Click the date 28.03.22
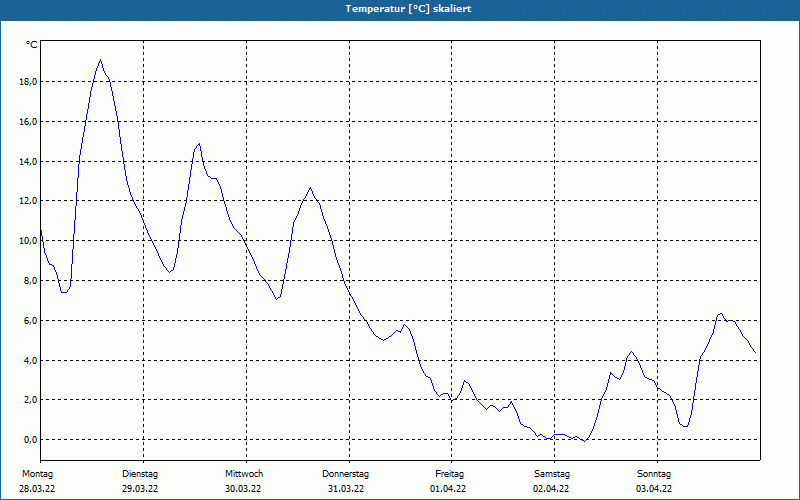 click(x=37, y=489)
